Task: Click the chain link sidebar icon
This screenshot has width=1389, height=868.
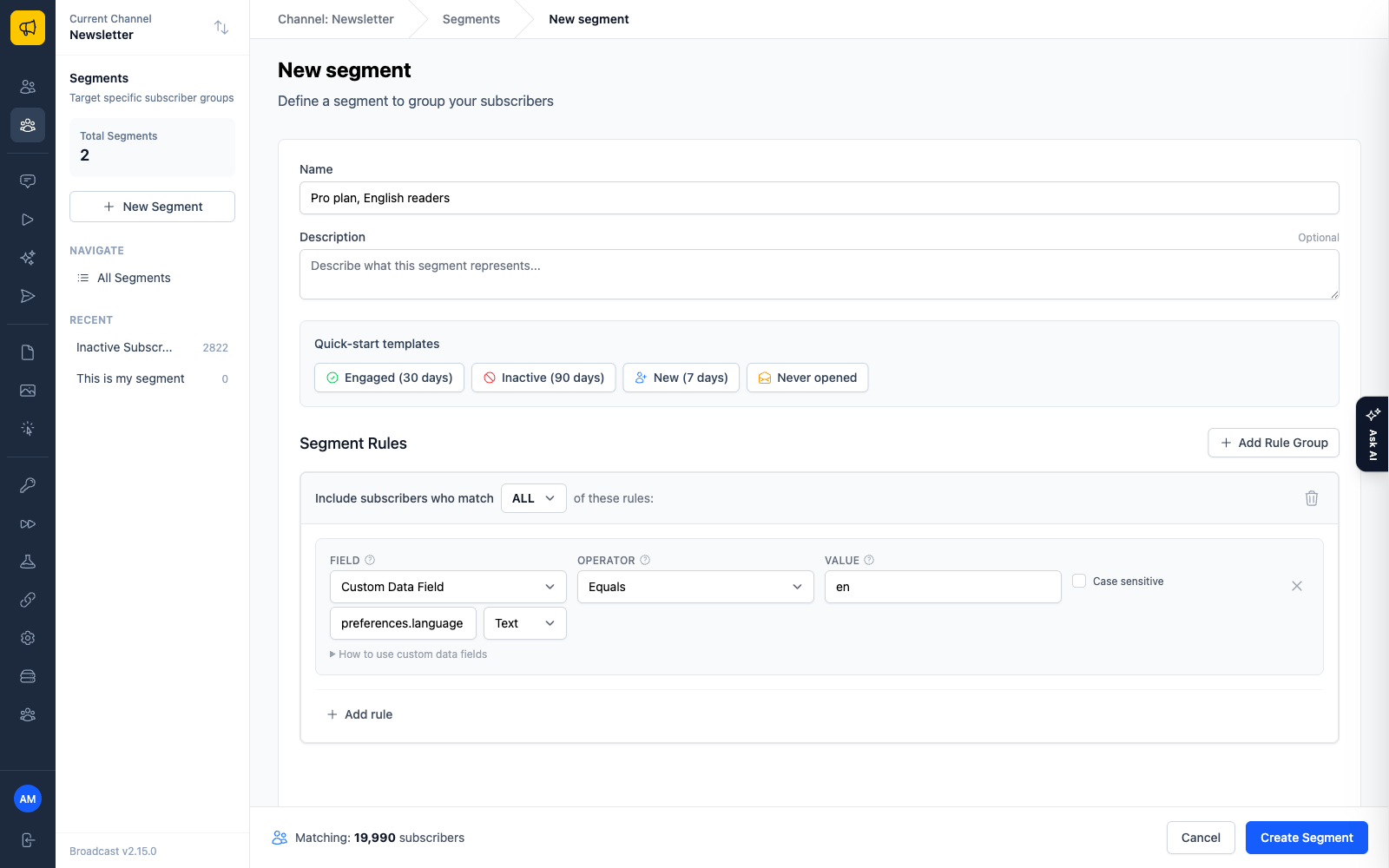Action: tap(28, 600)
